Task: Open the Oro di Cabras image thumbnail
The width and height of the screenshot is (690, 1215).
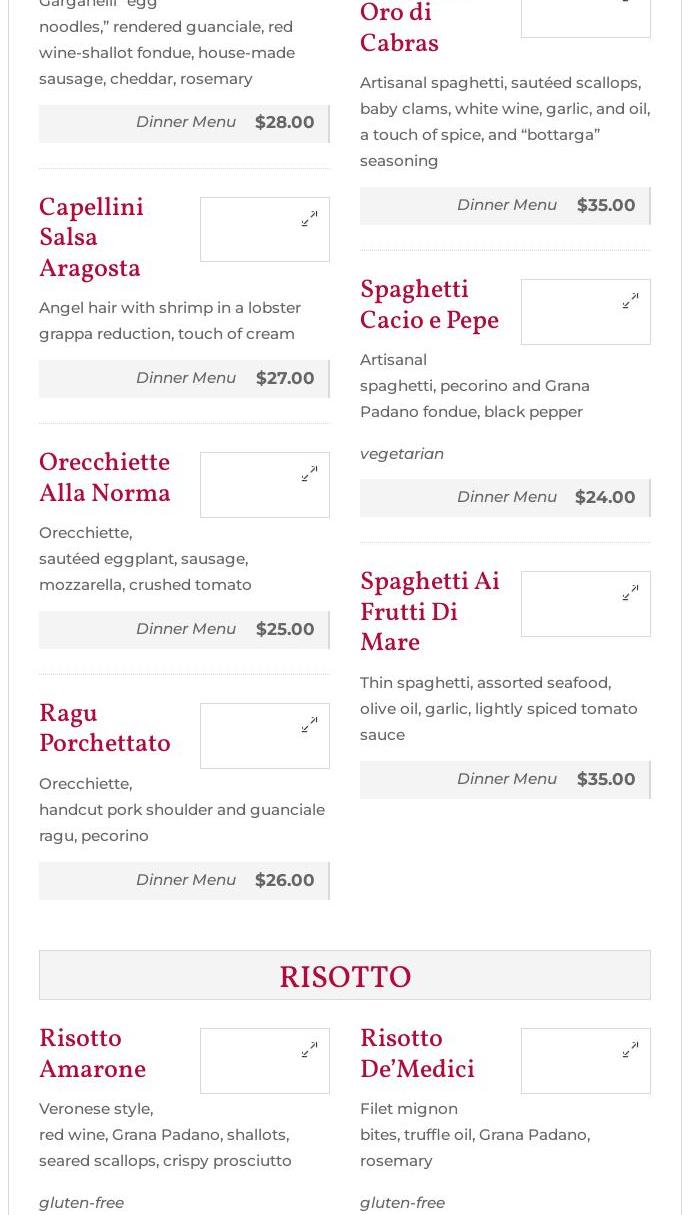Action: (x=586, y=17)
